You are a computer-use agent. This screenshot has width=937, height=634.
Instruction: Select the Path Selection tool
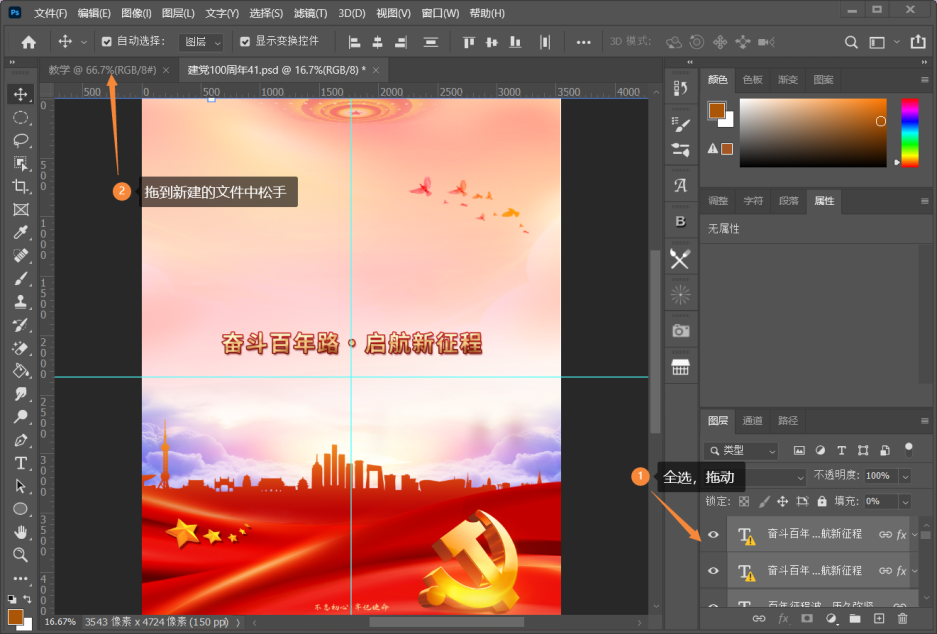(x=20, y=486)
